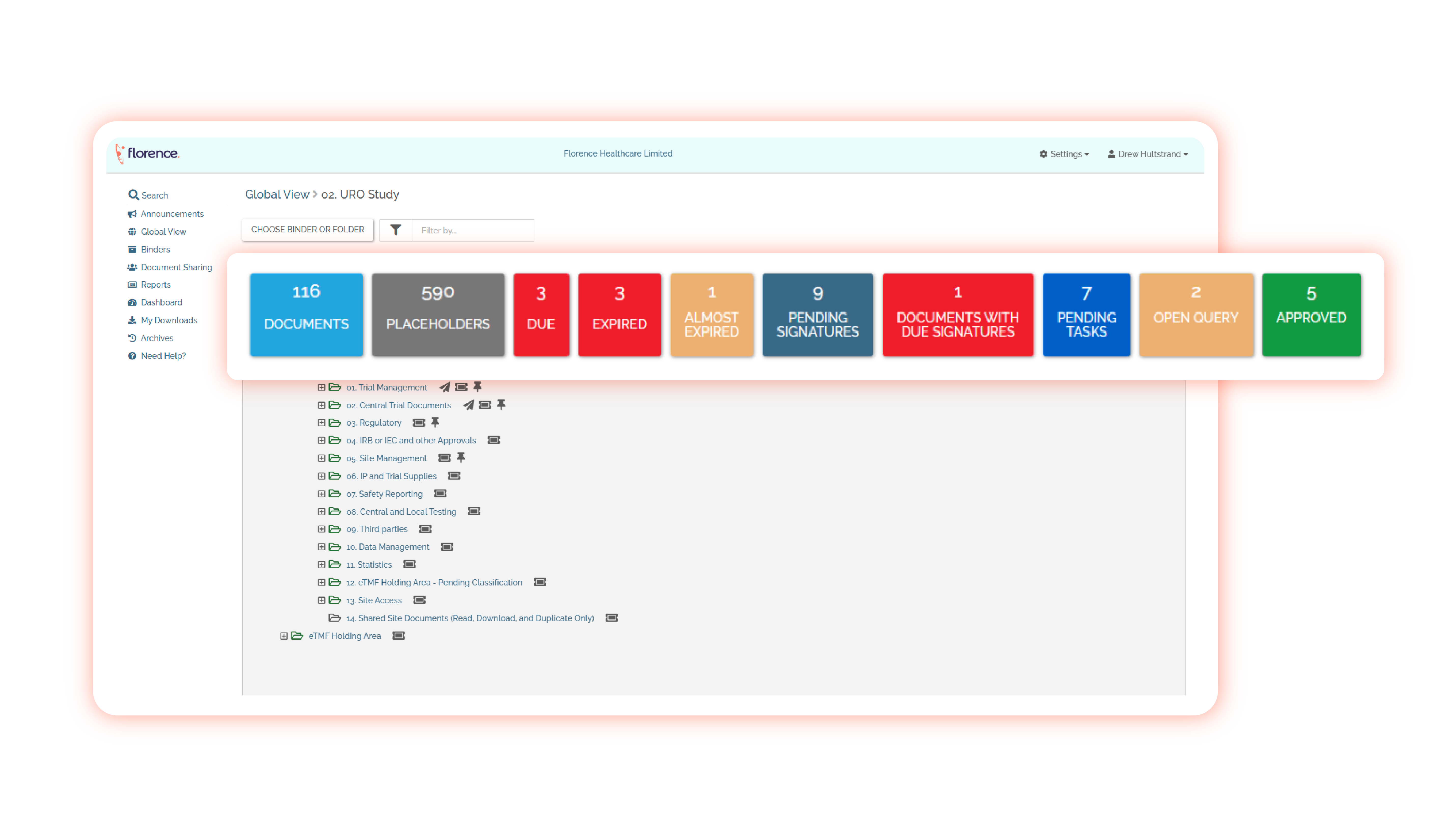Open Document Sharing in sidebar
Screen dimensions: 1448x840
coord(170,267)
